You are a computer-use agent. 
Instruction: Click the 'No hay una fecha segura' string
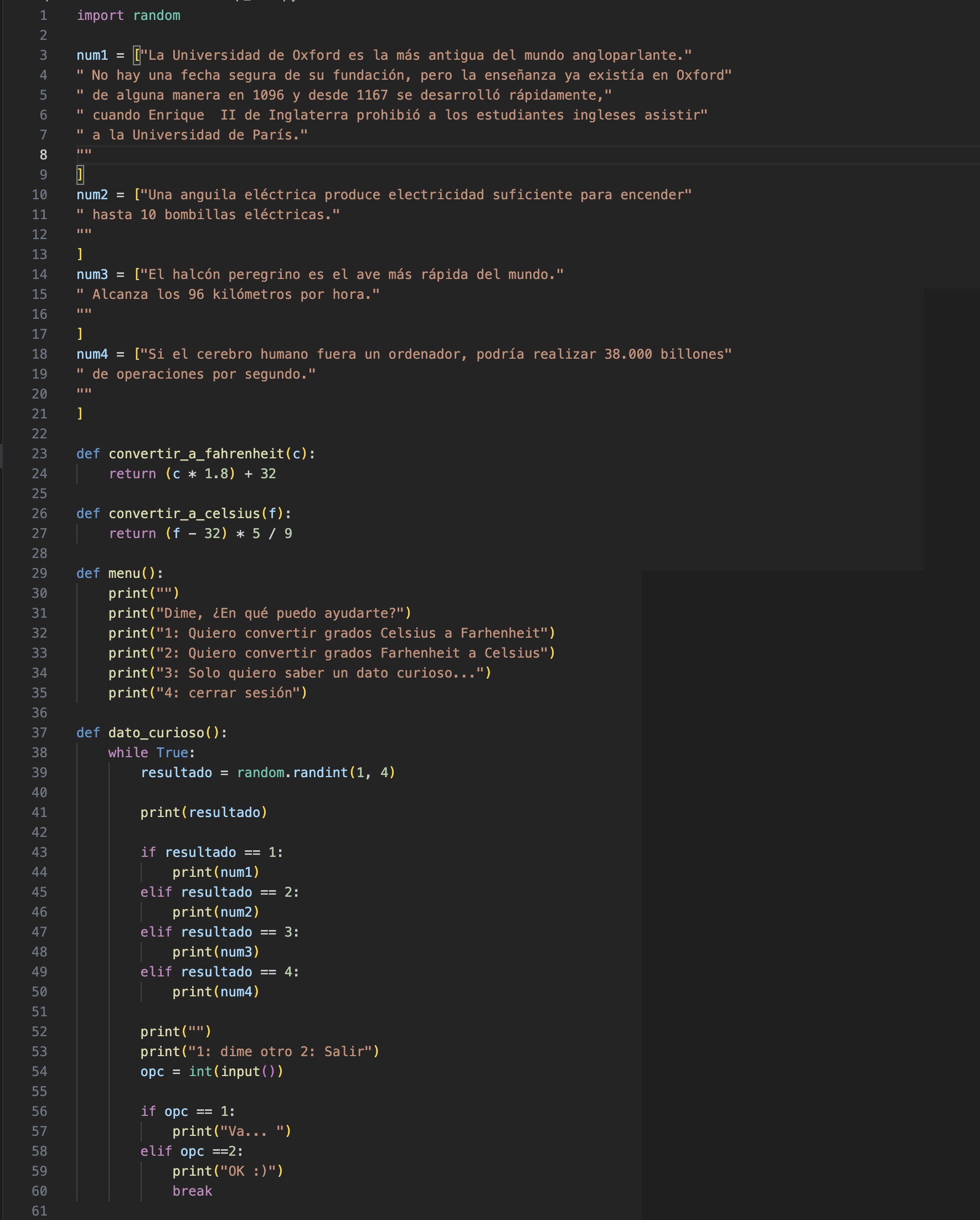tap(404, 75)
